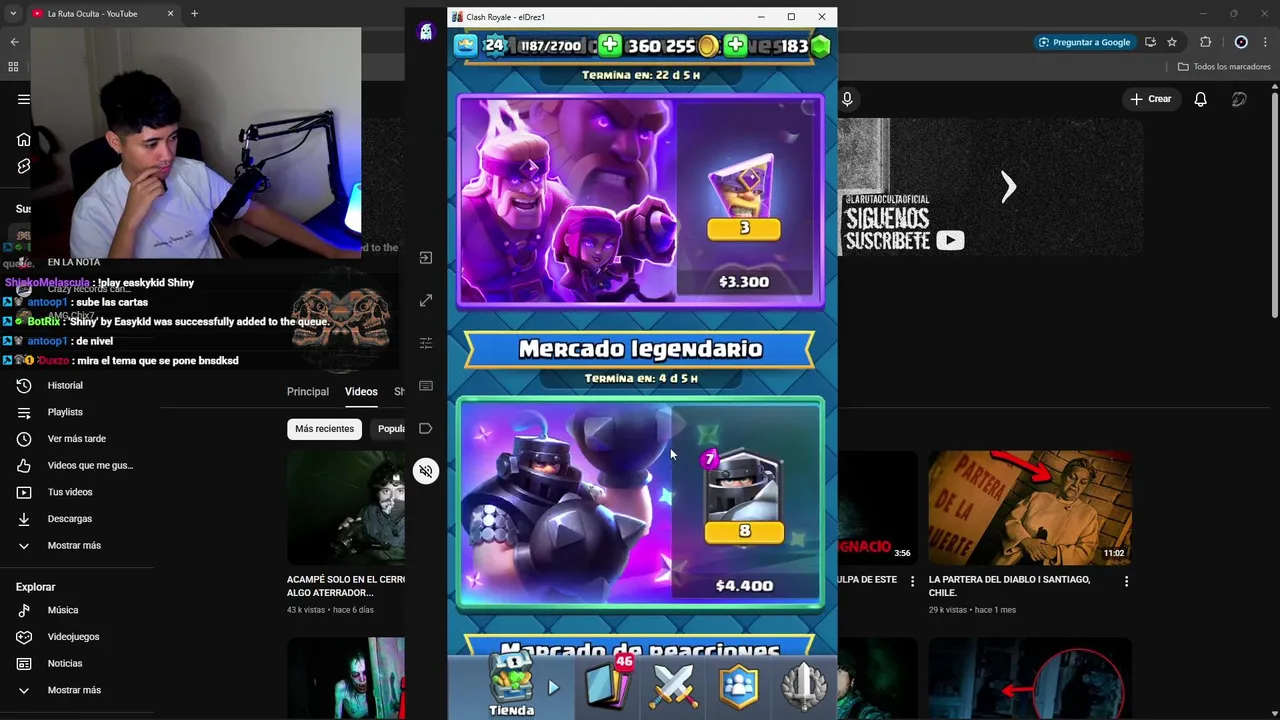Open the YouTube account avatar
Viewport: 1280px width, 720px height.
1239,99
